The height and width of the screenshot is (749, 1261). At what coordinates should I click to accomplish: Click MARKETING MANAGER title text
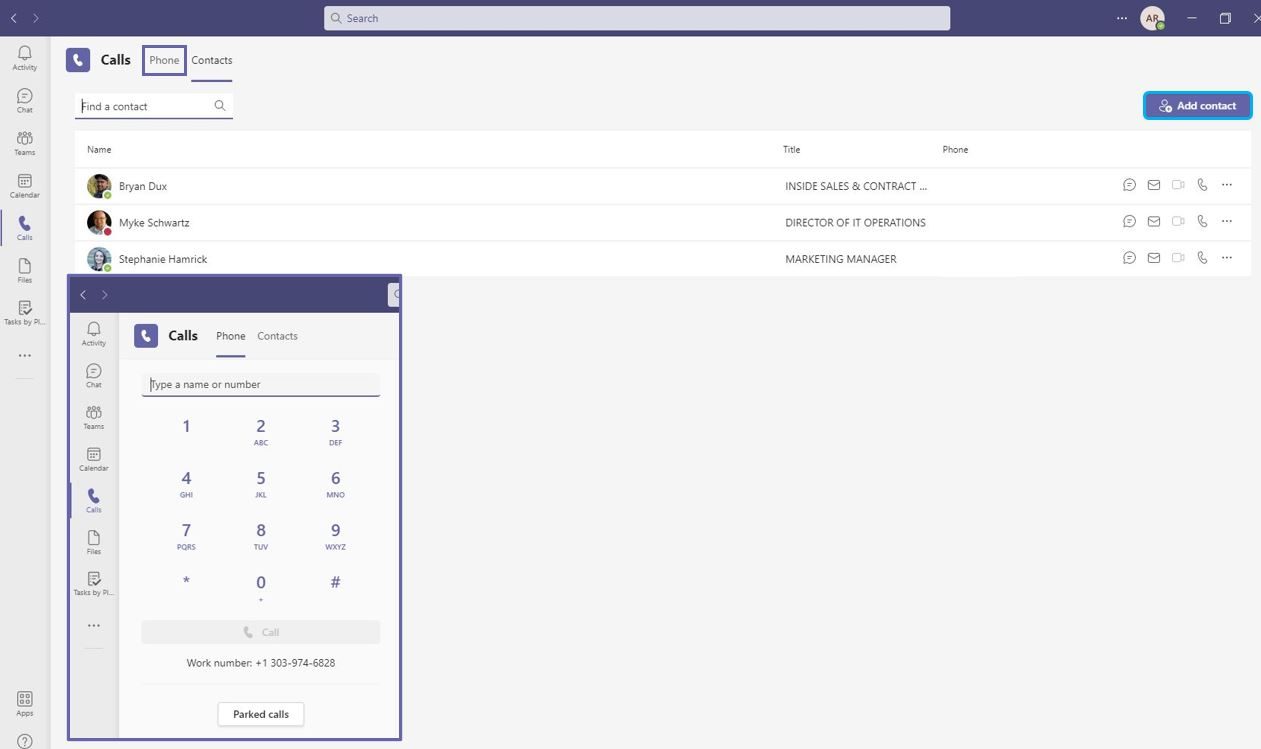click(x=841, y=259)
